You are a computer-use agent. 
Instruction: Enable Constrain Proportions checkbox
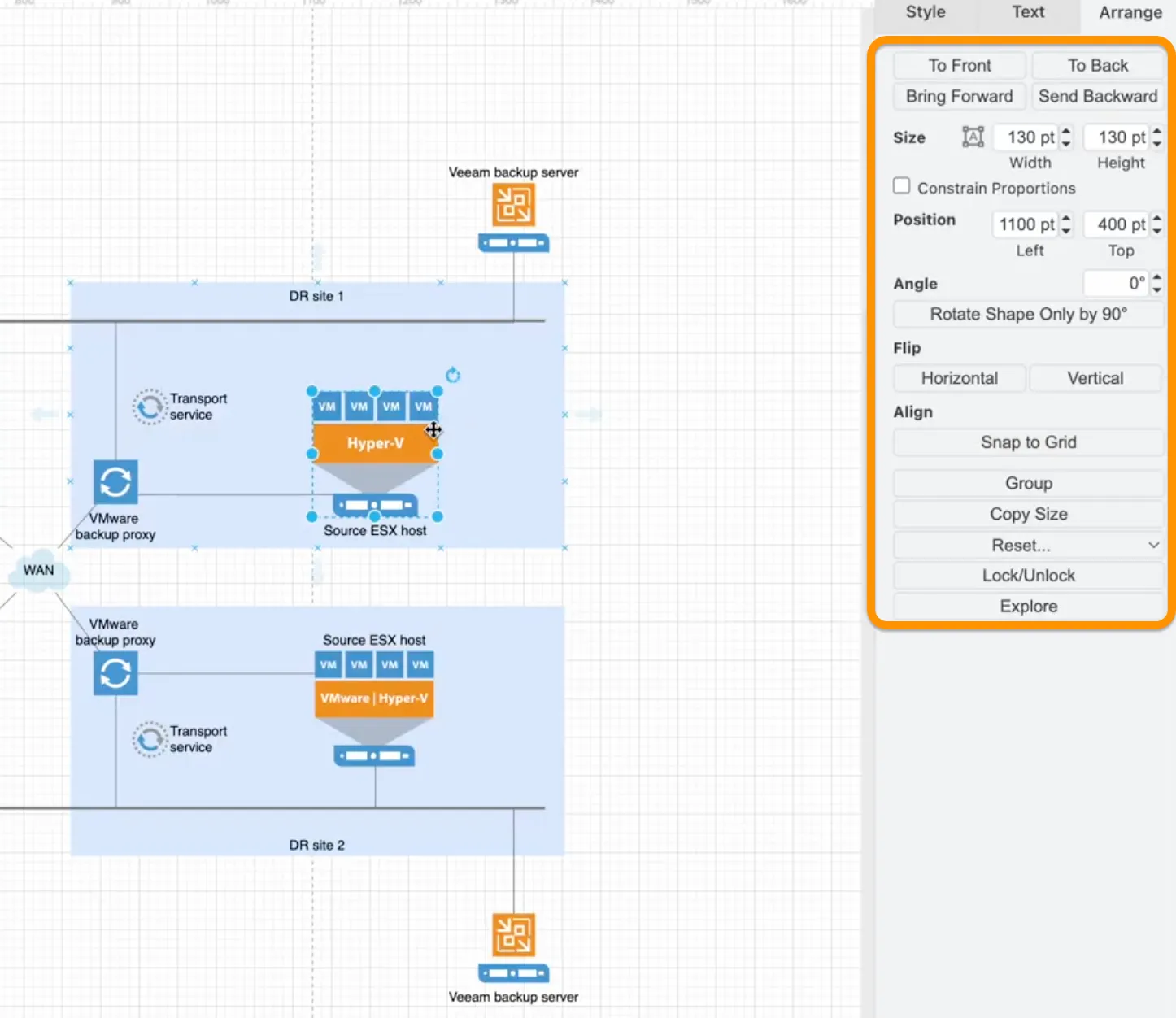(902, 186)
